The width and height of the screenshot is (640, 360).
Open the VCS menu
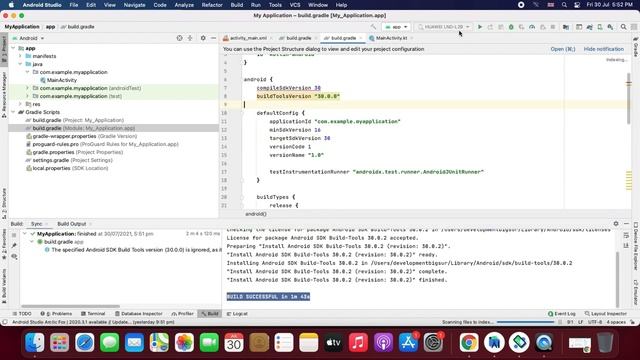click(x=295, y=5)
